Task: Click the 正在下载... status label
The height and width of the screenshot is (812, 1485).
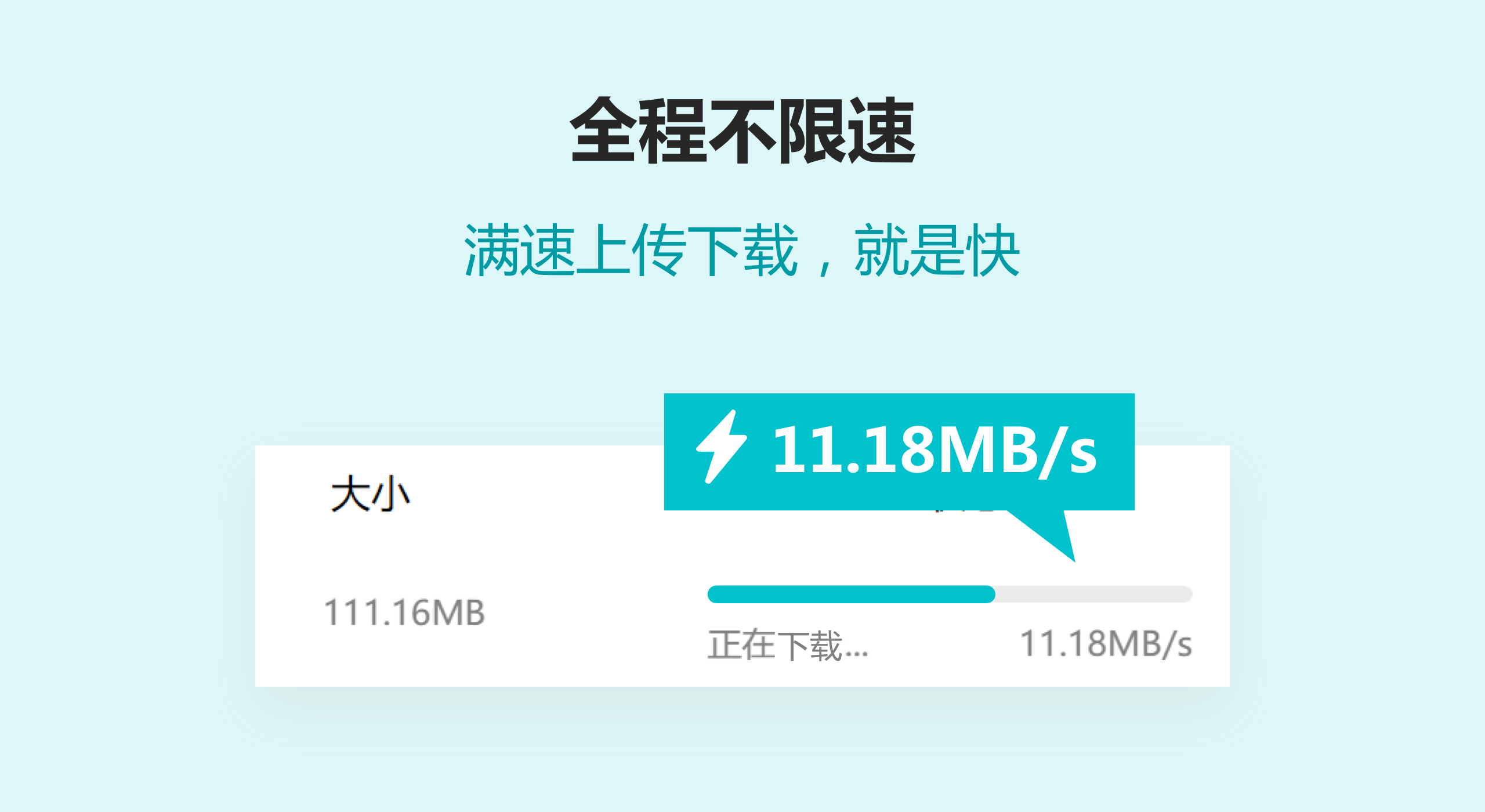Action: click(x=788, y=645)
